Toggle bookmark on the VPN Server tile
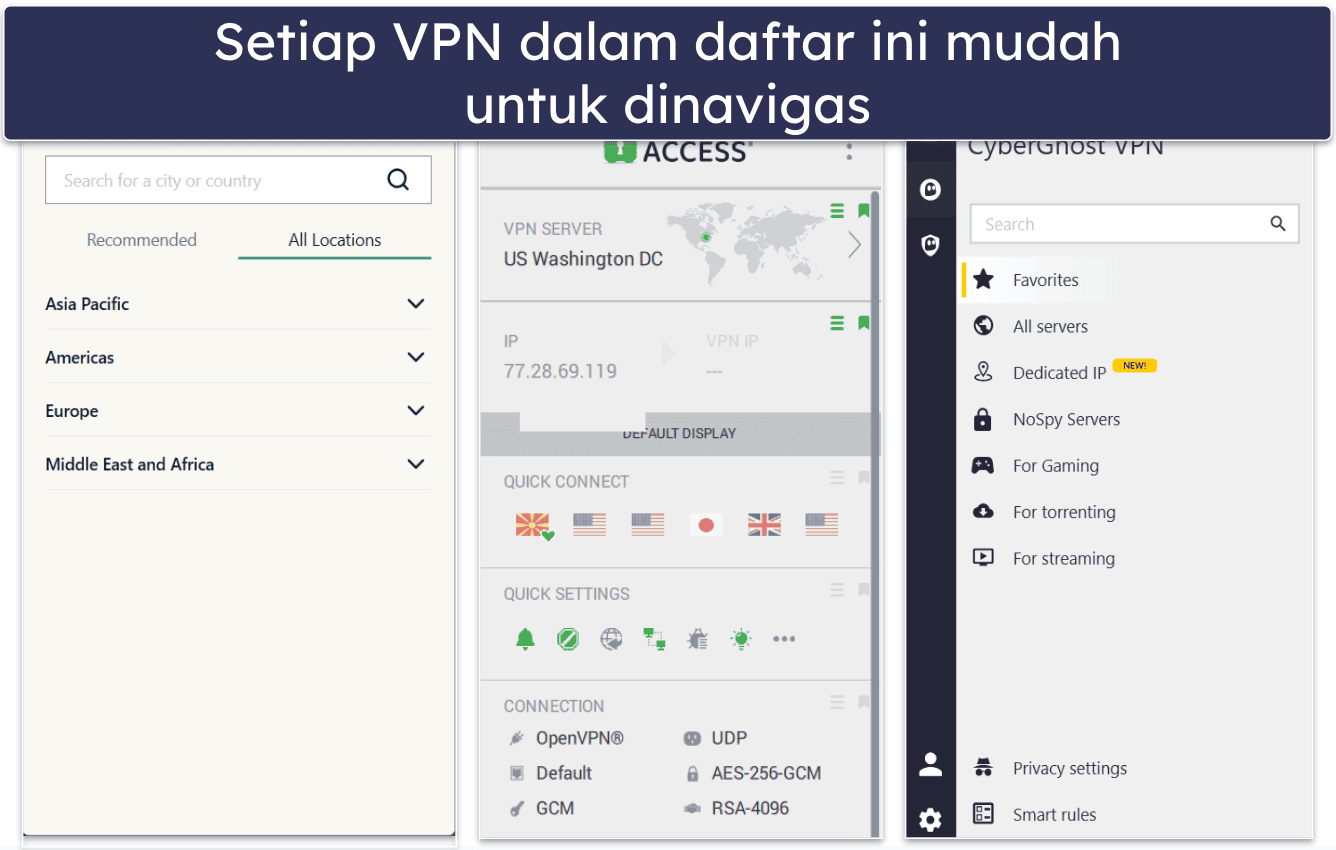Viewport: 1336px width, 850px height. click(x=864, y=210)
